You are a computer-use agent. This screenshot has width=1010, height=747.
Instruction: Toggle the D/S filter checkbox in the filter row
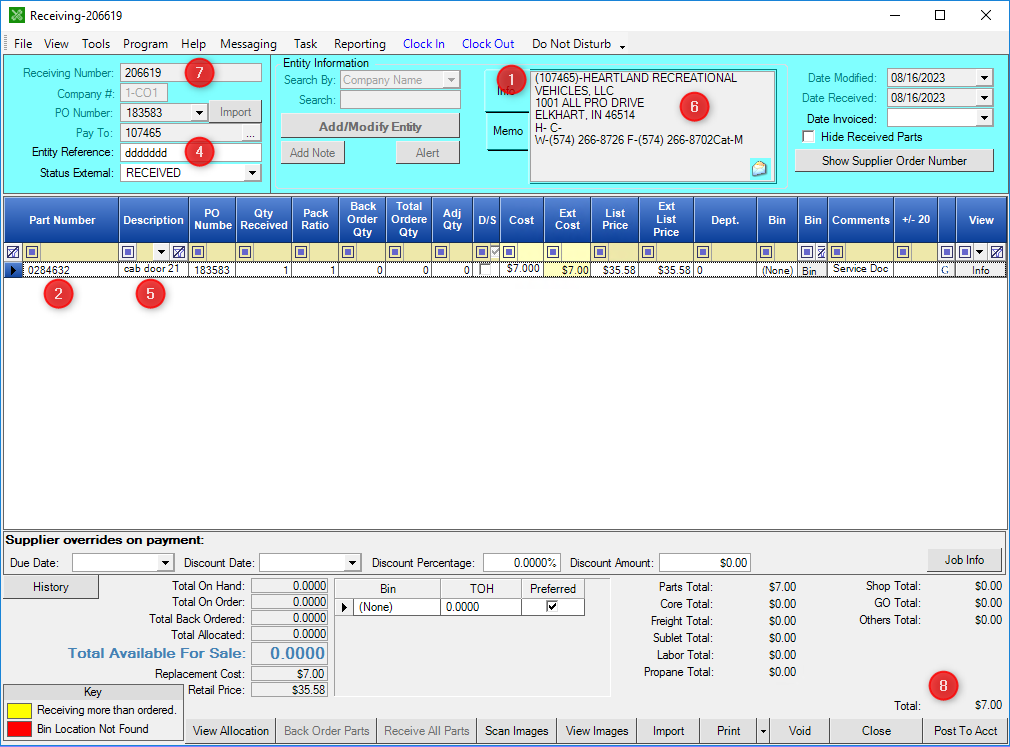[x=495, y=252]
